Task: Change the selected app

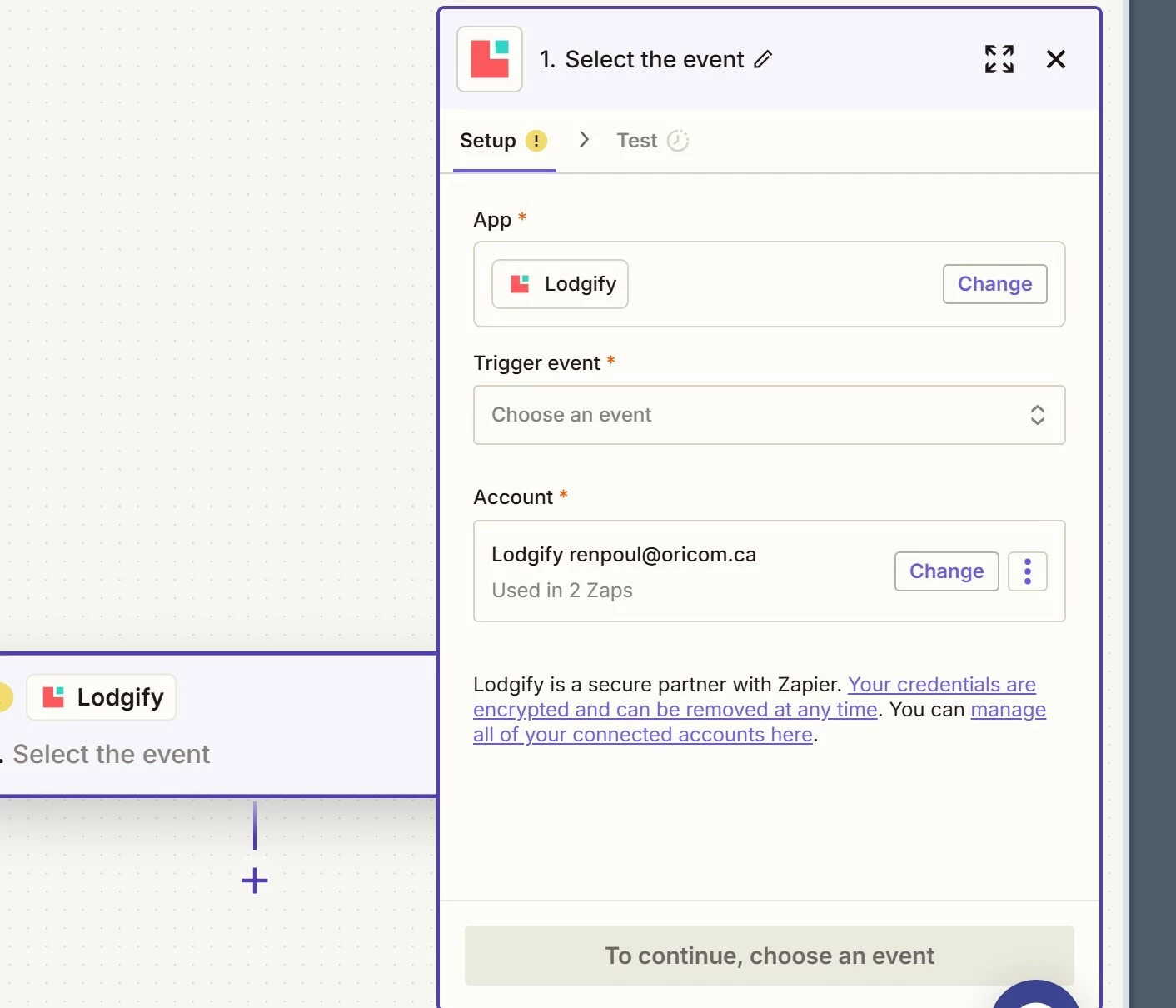Action: click(994, 284)
